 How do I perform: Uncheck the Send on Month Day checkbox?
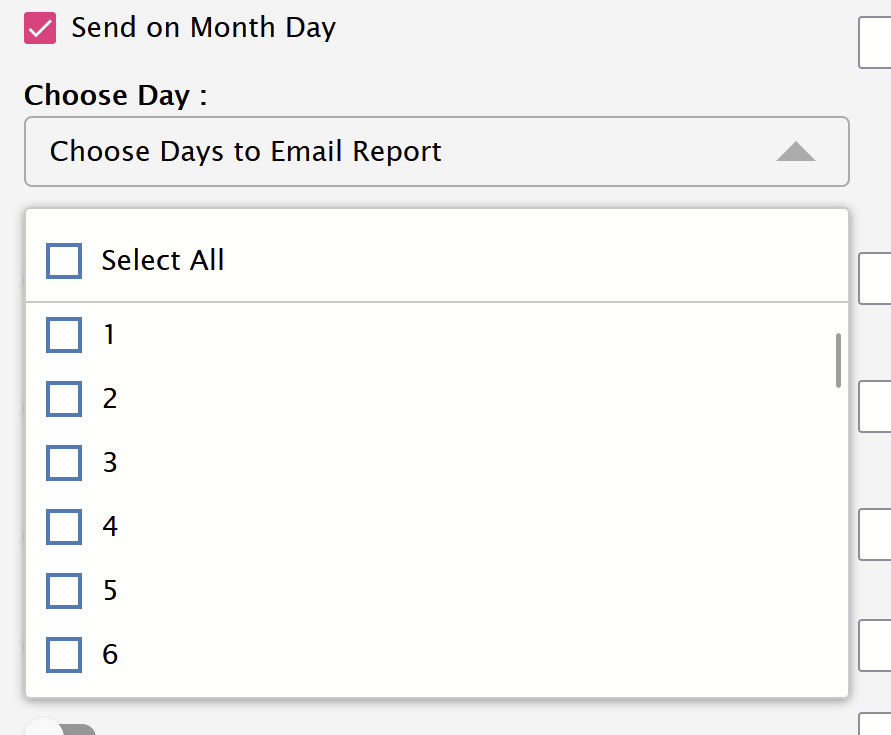coord(40,28)
